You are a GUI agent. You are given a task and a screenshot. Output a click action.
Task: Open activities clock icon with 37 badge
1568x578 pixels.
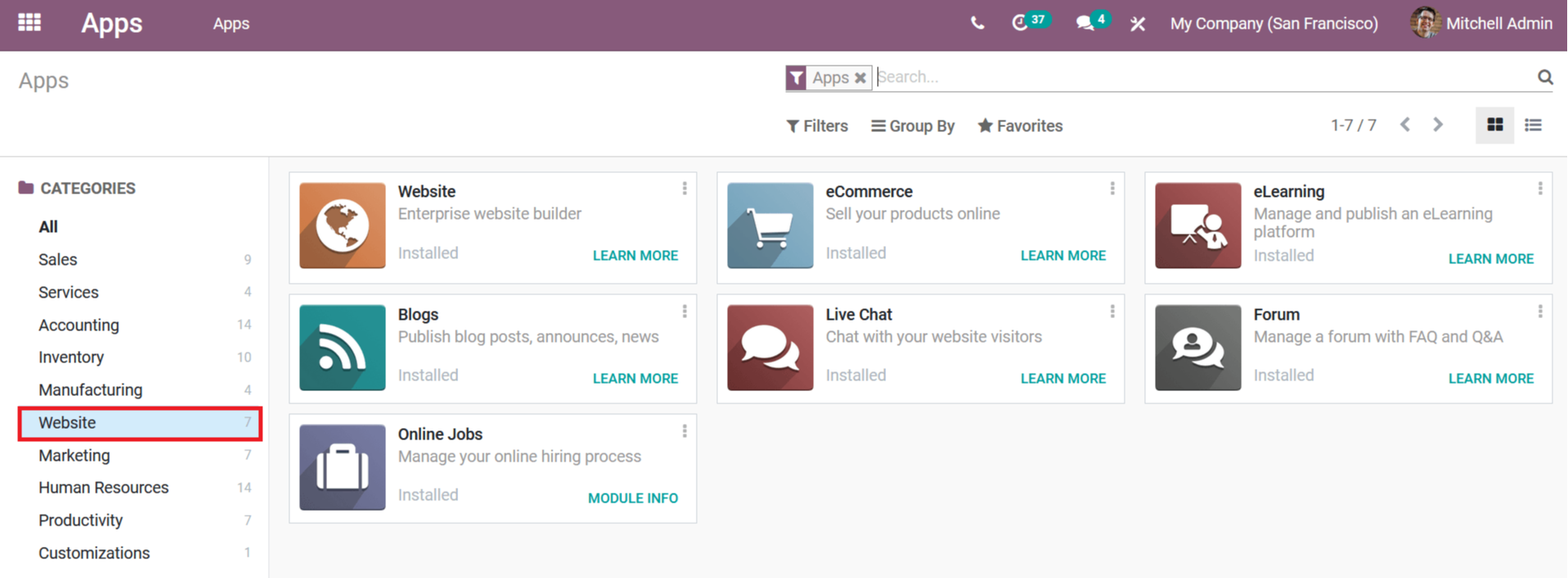(1020, 23)
